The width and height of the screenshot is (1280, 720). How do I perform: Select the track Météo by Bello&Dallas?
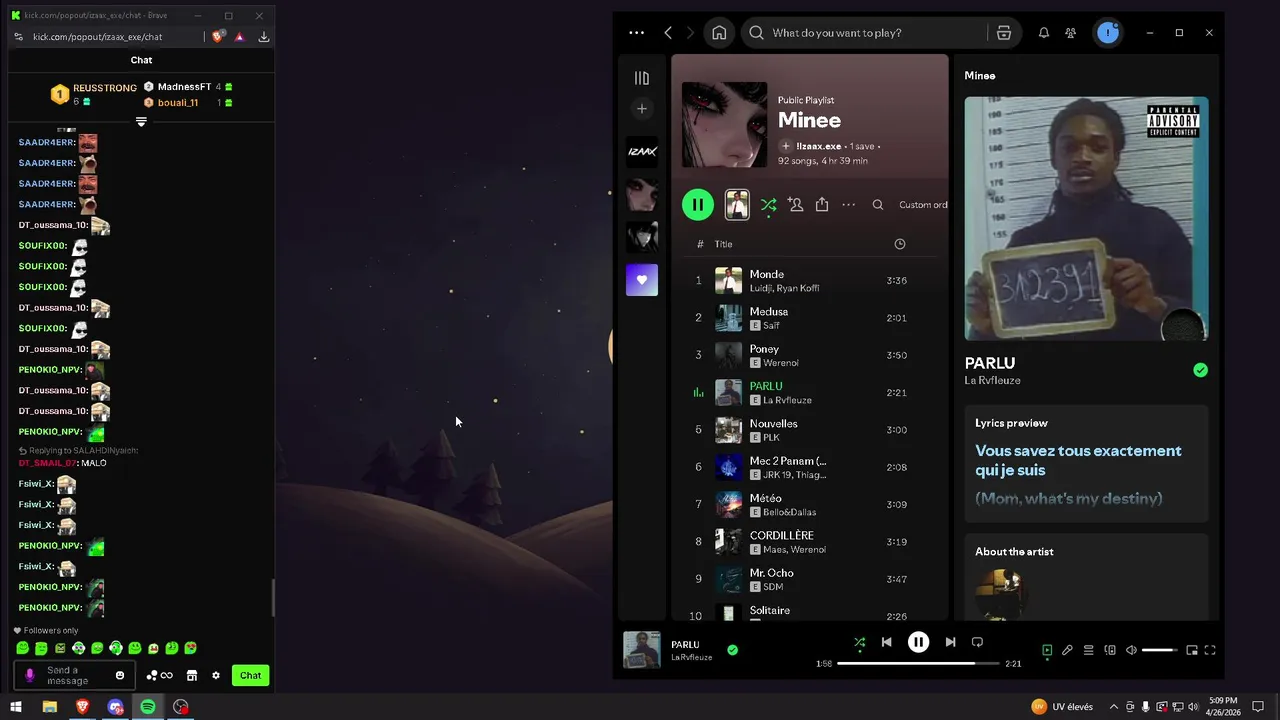coord(810,505)
